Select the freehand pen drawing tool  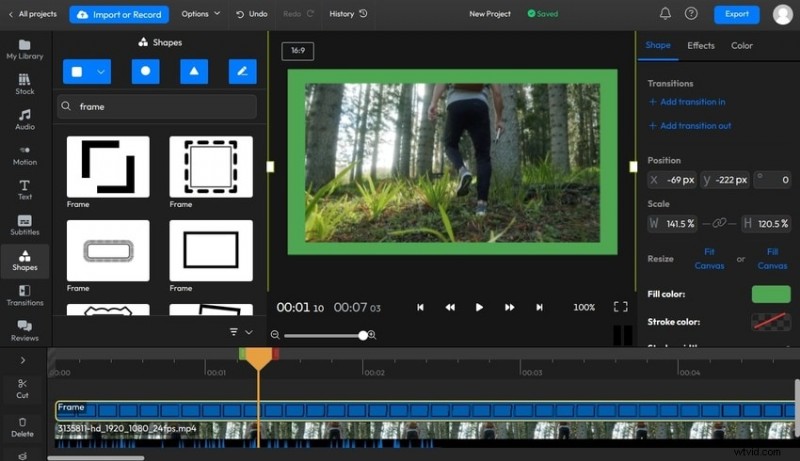coord(242,71)
